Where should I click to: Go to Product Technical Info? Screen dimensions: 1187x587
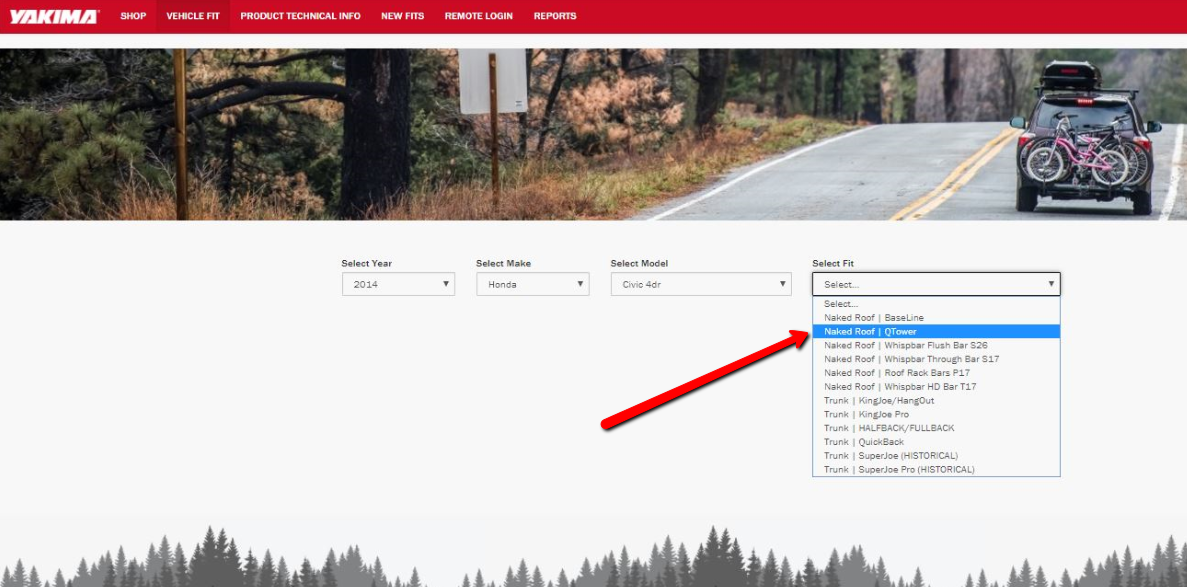[301, 16]
